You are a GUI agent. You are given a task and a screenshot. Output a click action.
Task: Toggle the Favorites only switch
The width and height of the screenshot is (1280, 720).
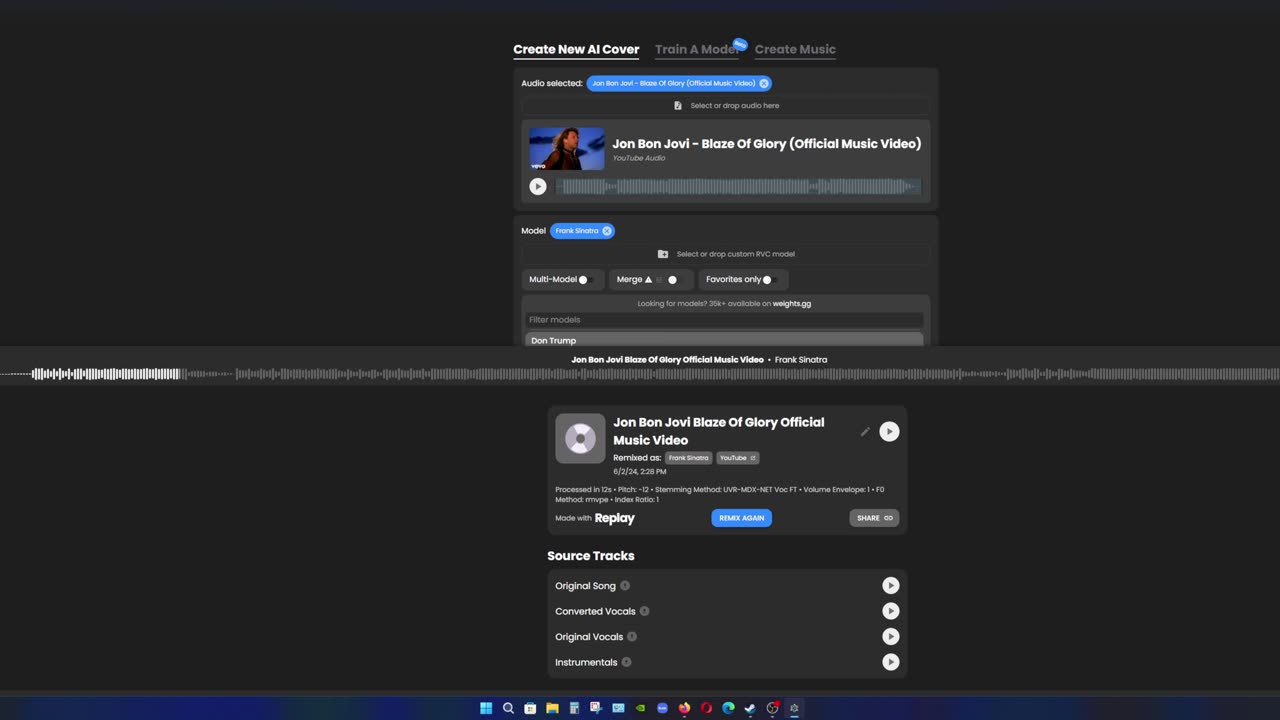770,280
